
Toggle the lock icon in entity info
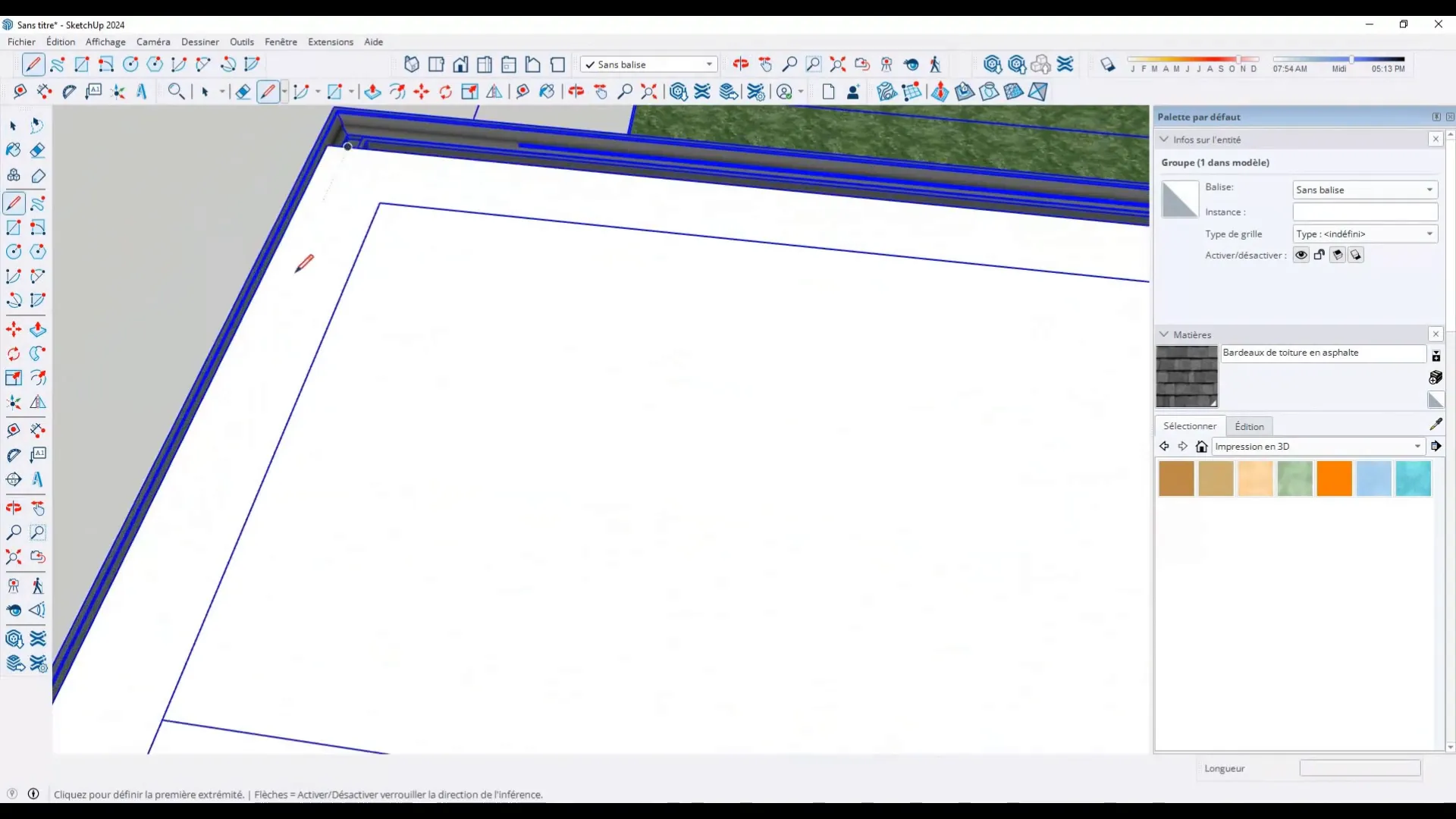[1319, 255]
